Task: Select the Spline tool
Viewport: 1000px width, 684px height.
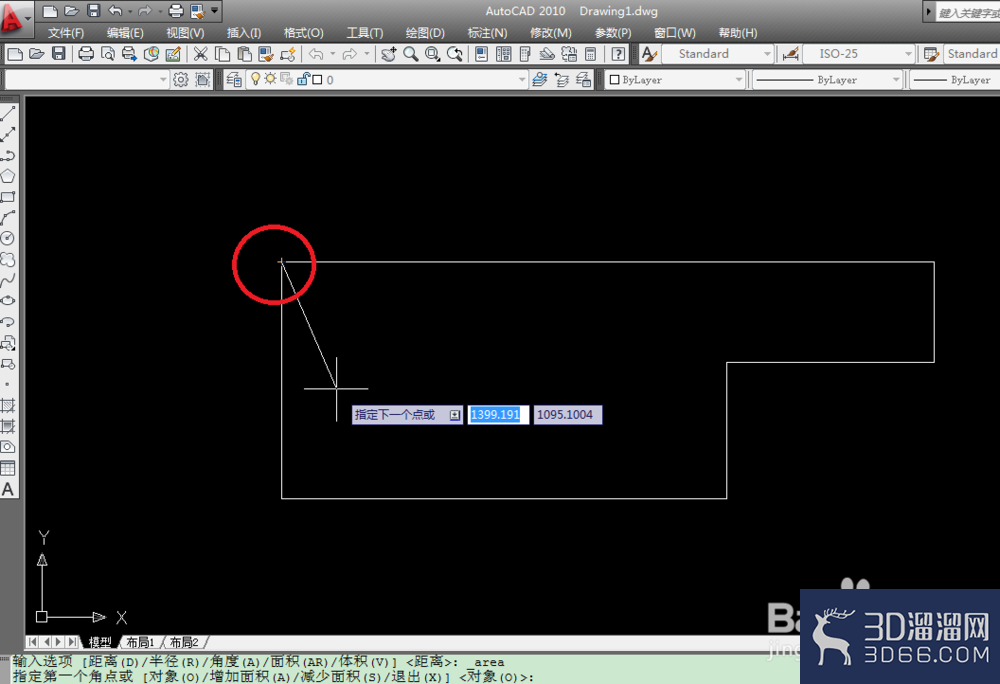Action: 8,280
